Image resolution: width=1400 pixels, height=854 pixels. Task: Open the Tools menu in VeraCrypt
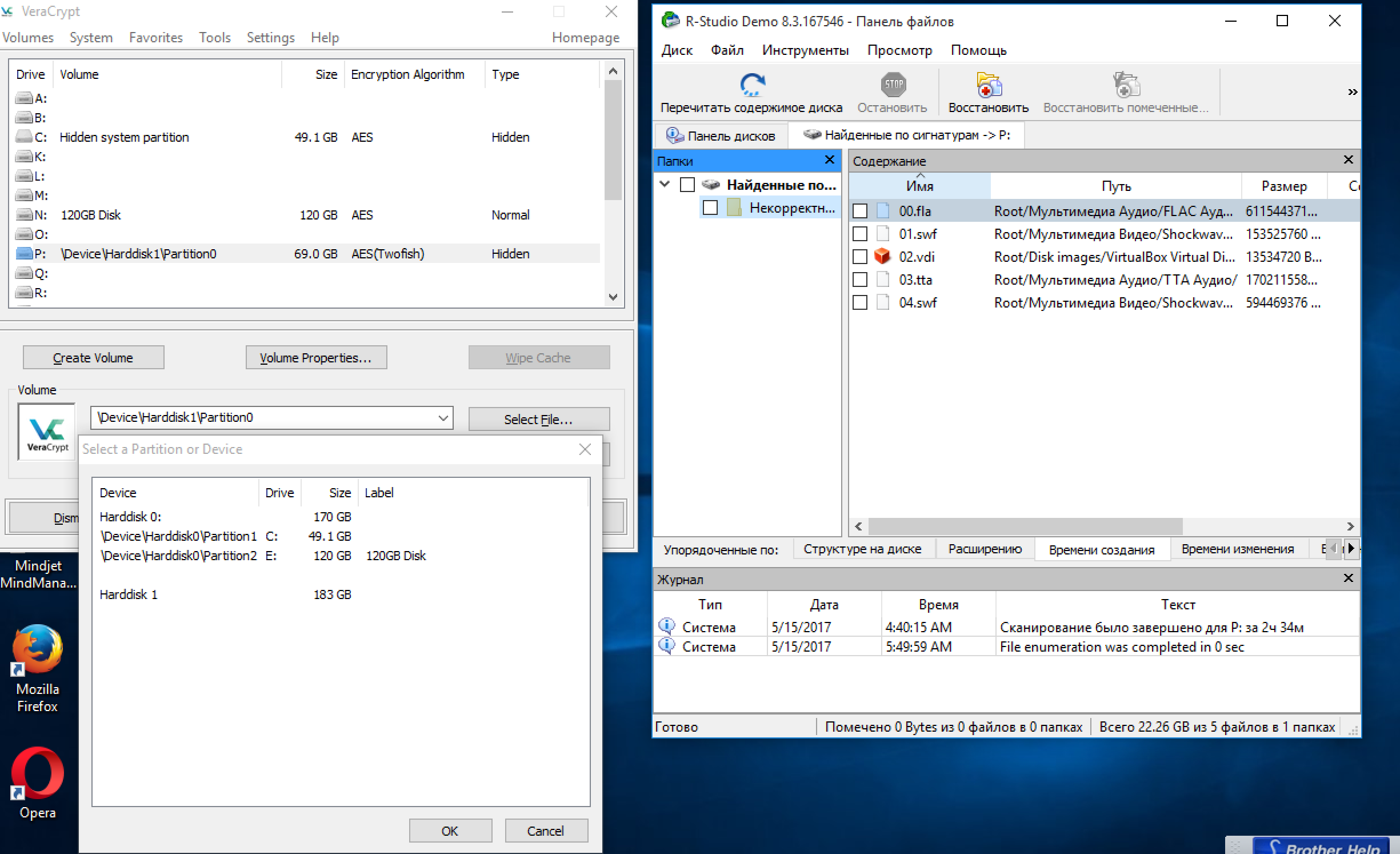click(x=214, y=38)
